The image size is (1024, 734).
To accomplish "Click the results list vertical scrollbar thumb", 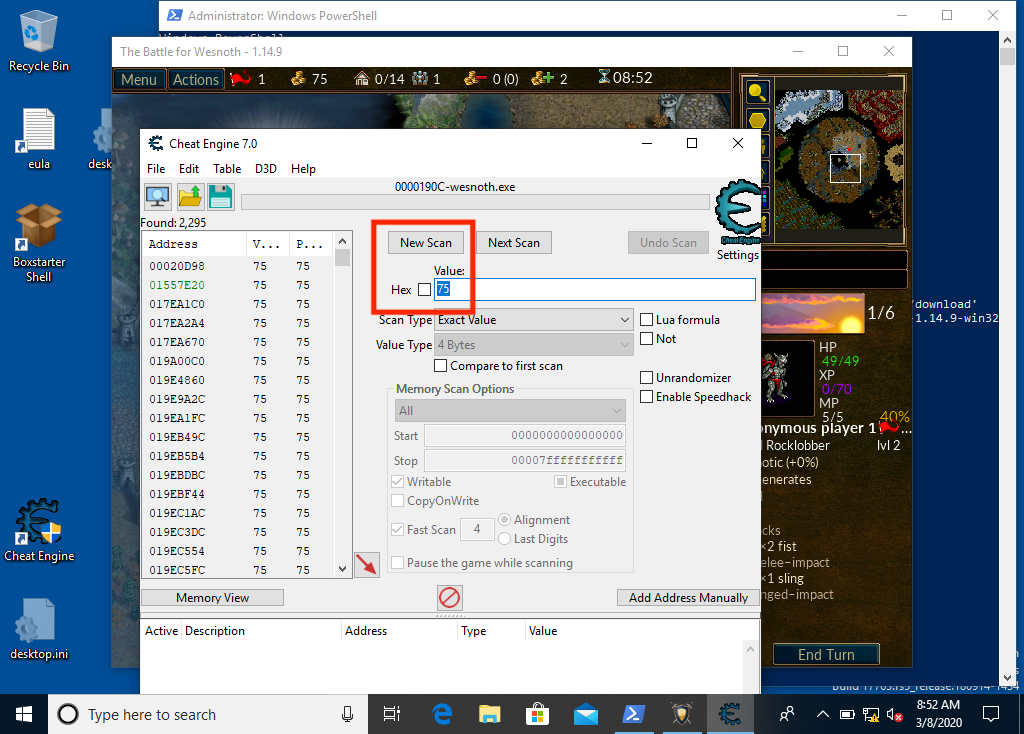I will pos(342,258).
